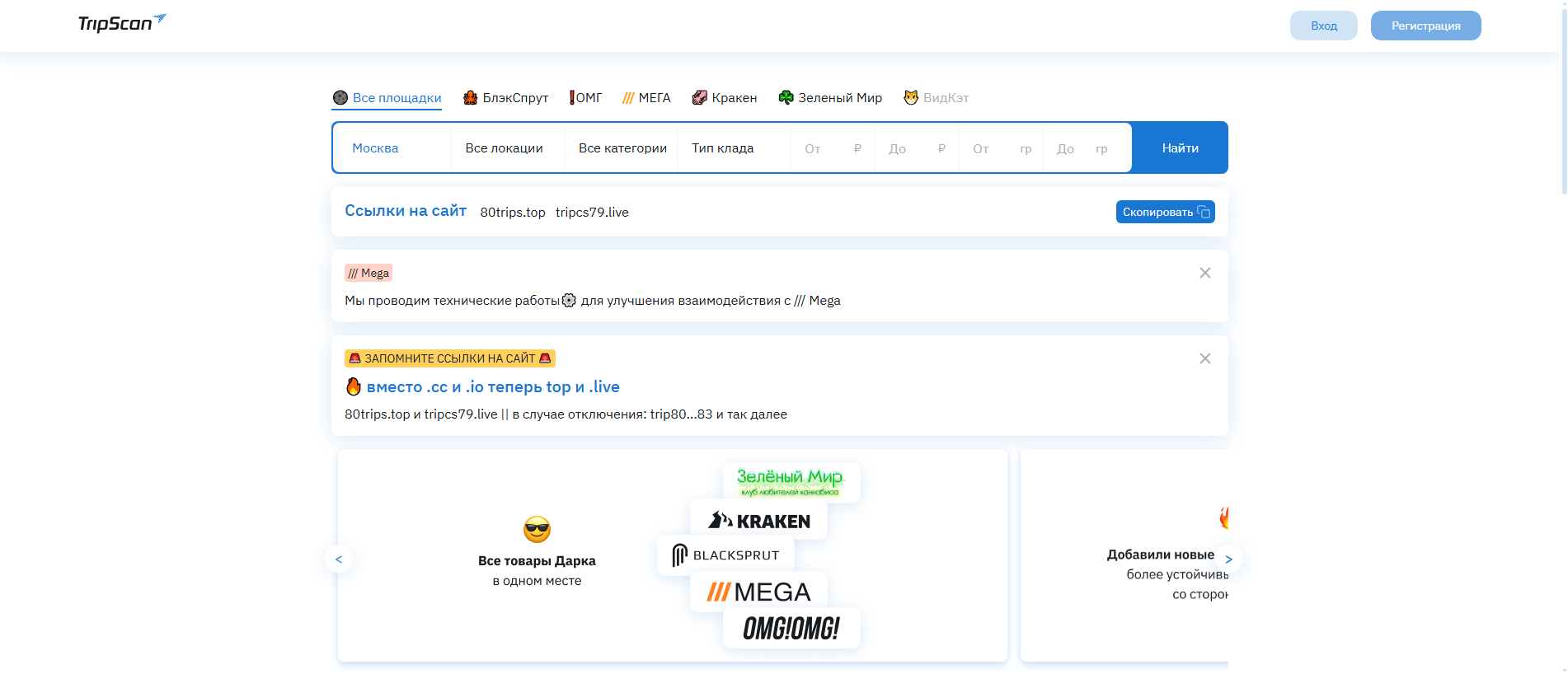Click the 80trips.top text in Ссылки на сайт
1568x674 pixels.
tap(513, 213)
